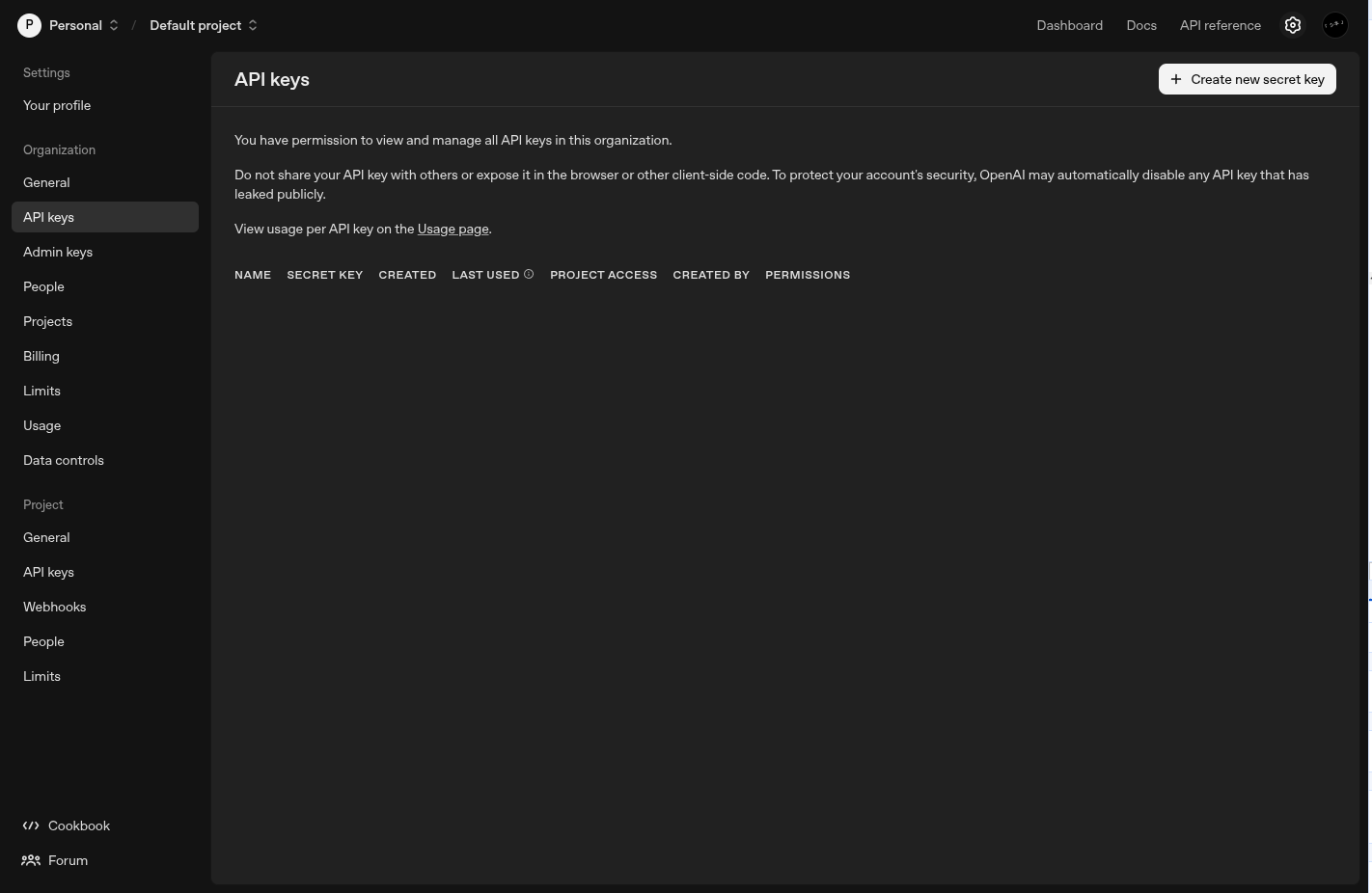The image size is (1372, 893).
Task: Click the "Do not share your API key" warning
Action: [772, 184]
